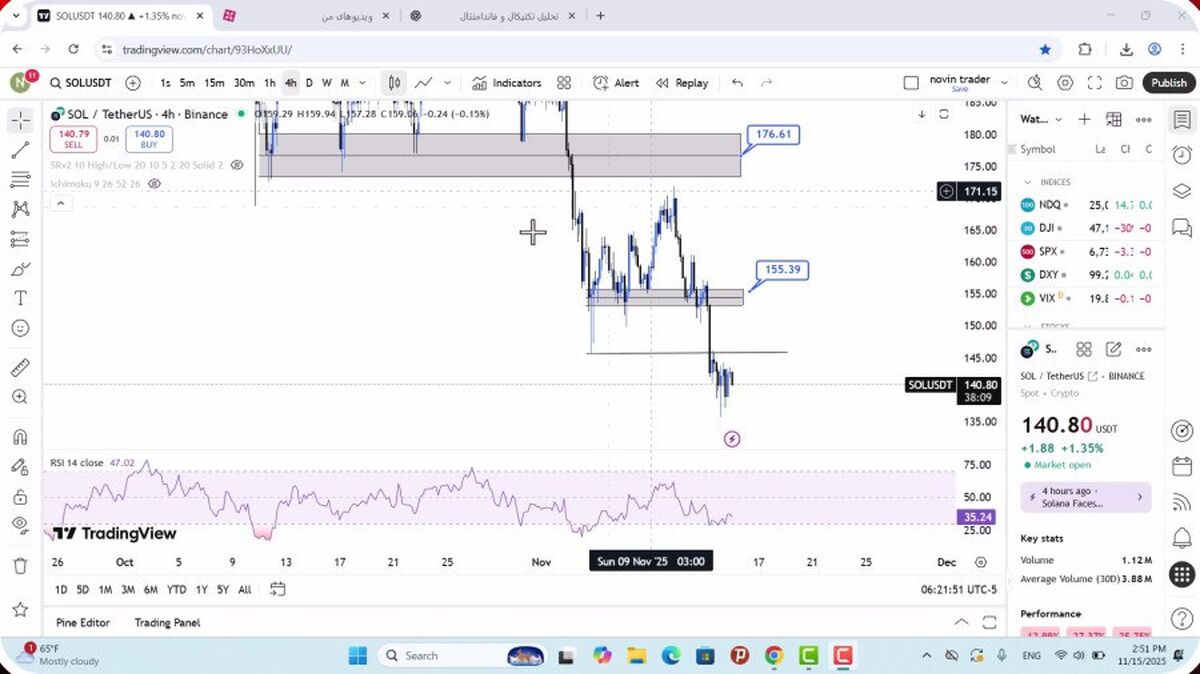Click the candlestick chart type icon

(395, 83)
